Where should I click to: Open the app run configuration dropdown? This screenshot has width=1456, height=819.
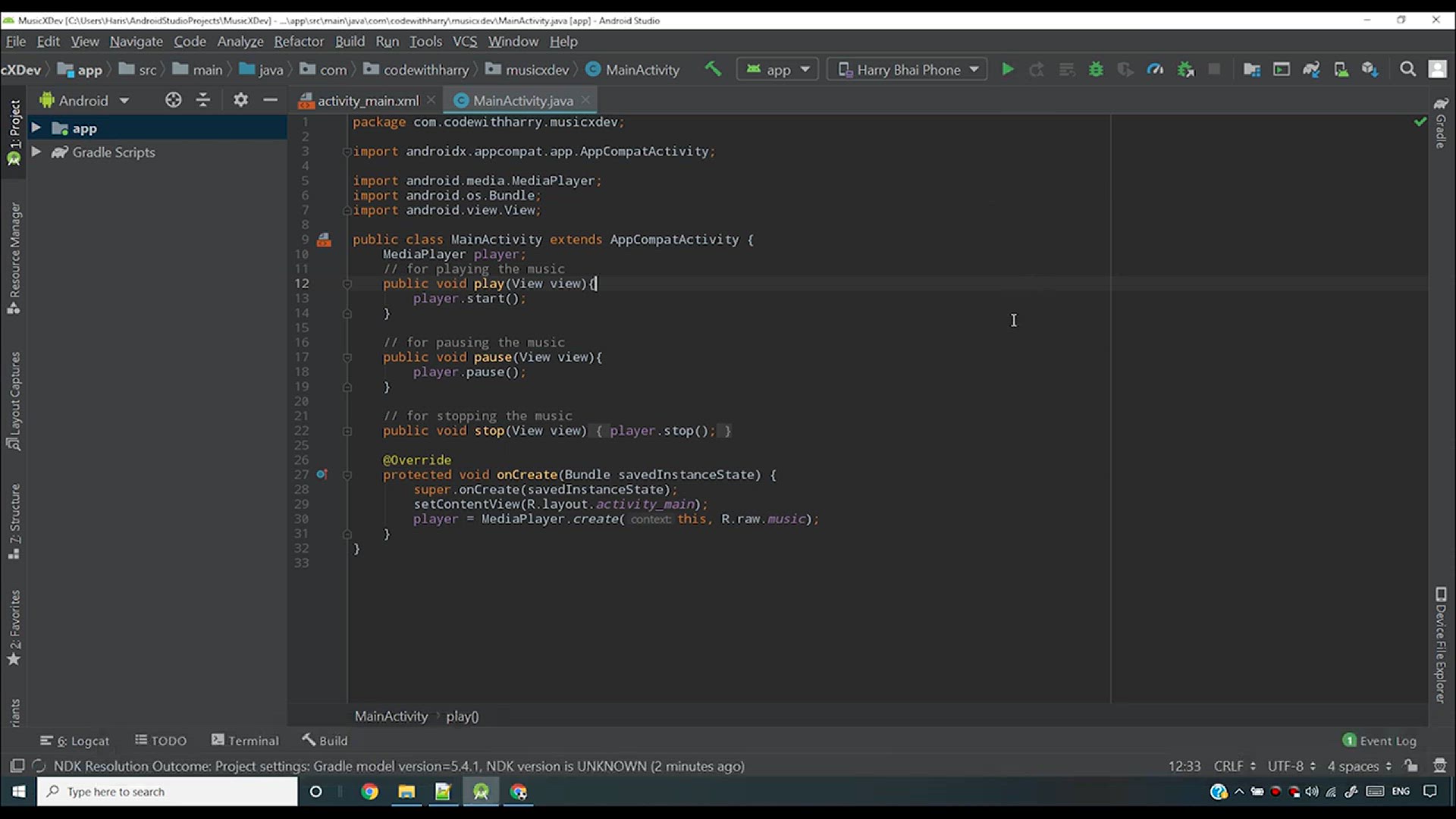[778, 70]
